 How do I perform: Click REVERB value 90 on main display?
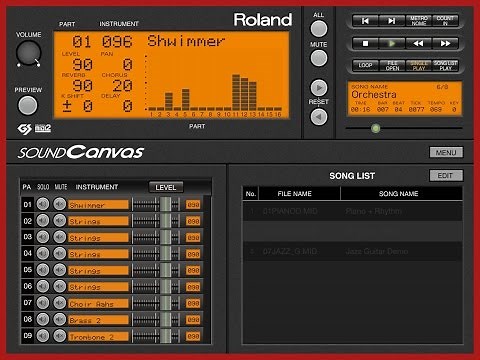tap(83, 86)
